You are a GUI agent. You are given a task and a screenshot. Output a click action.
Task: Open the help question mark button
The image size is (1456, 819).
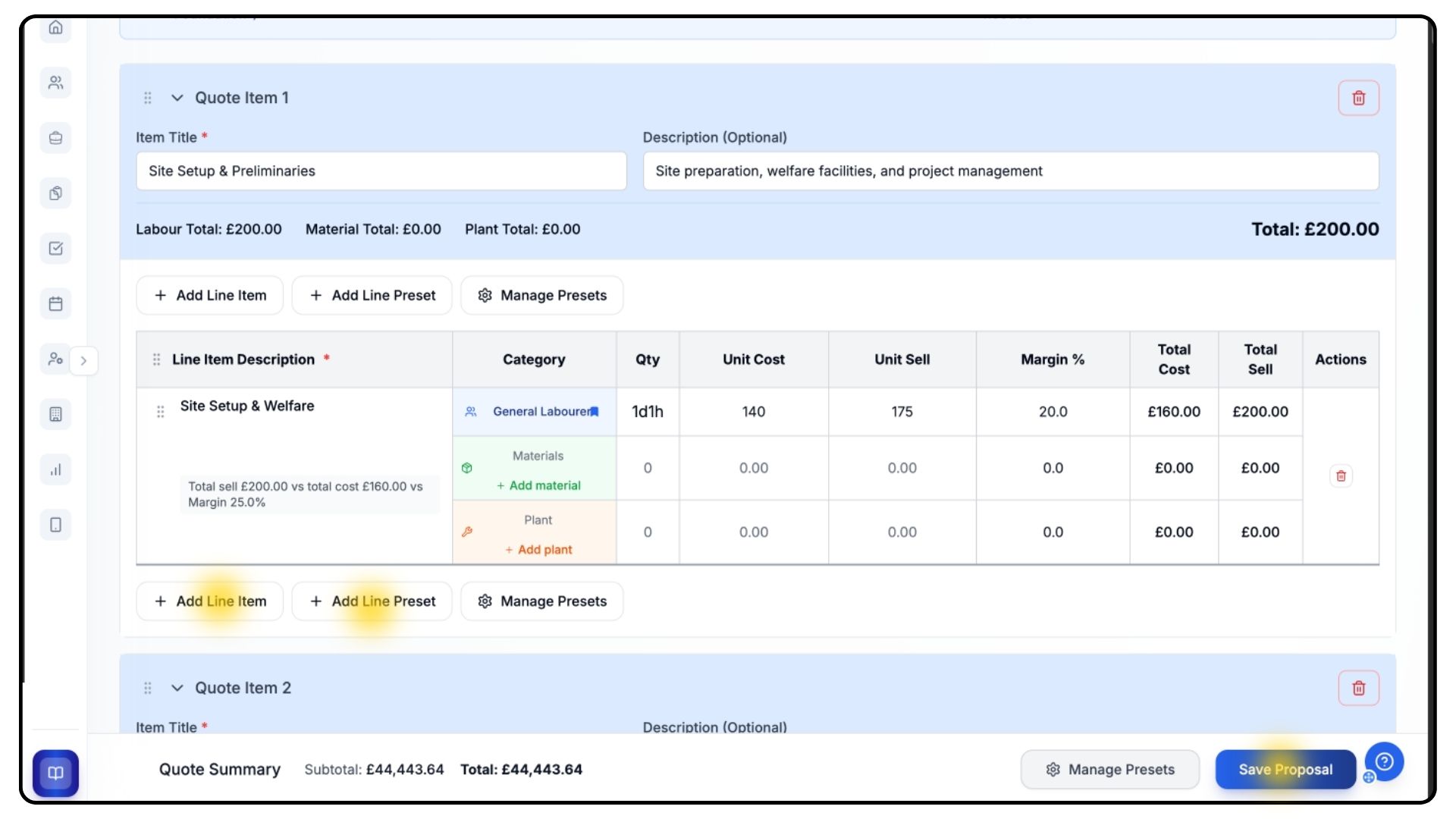click(1384, 761)
